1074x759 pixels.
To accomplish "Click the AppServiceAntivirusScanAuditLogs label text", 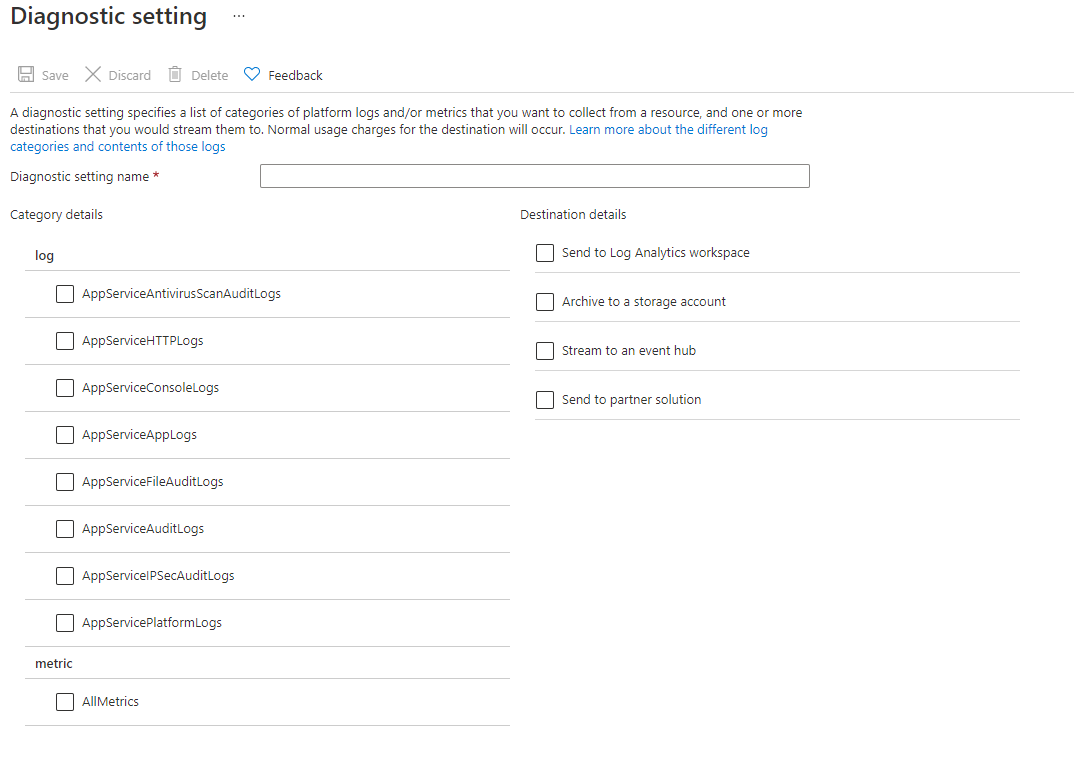I will pyautogui.click(x=182, y=294).
